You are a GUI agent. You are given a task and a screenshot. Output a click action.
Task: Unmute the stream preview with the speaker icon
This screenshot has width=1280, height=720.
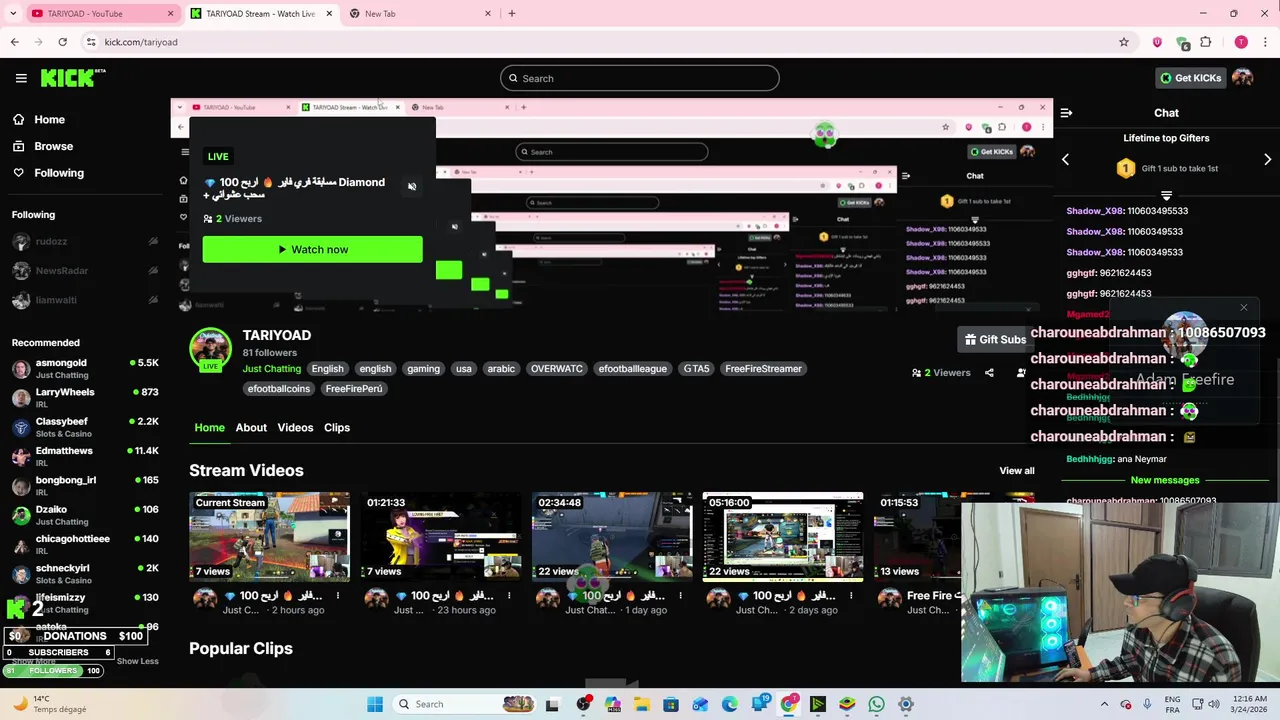point(412,187)
